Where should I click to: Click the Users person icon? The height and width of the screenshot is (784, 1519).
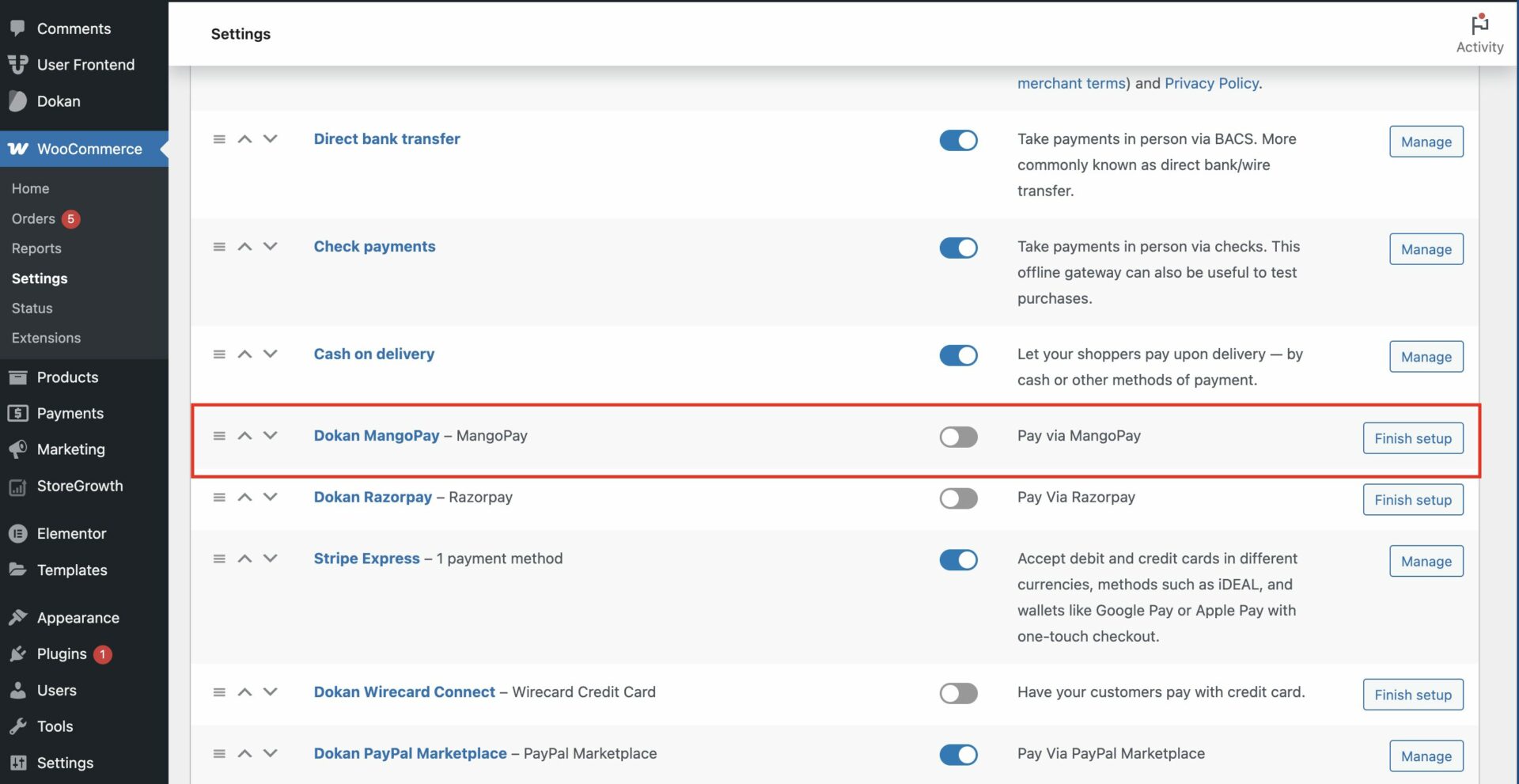coord(17,691)
